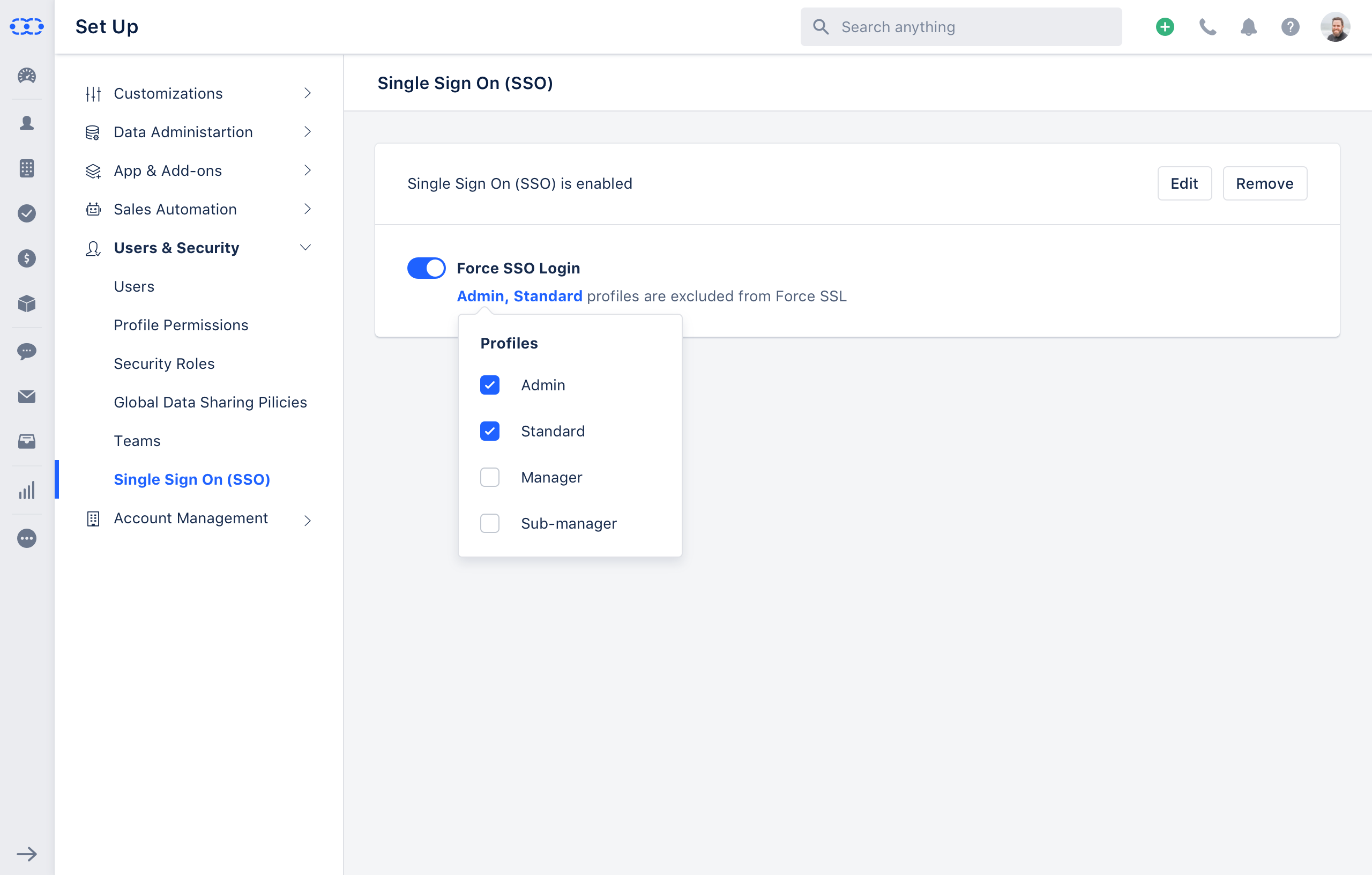Open Security Roles menu item
The height and width of the screenshot is (875, 1372).
pos(164,364)
